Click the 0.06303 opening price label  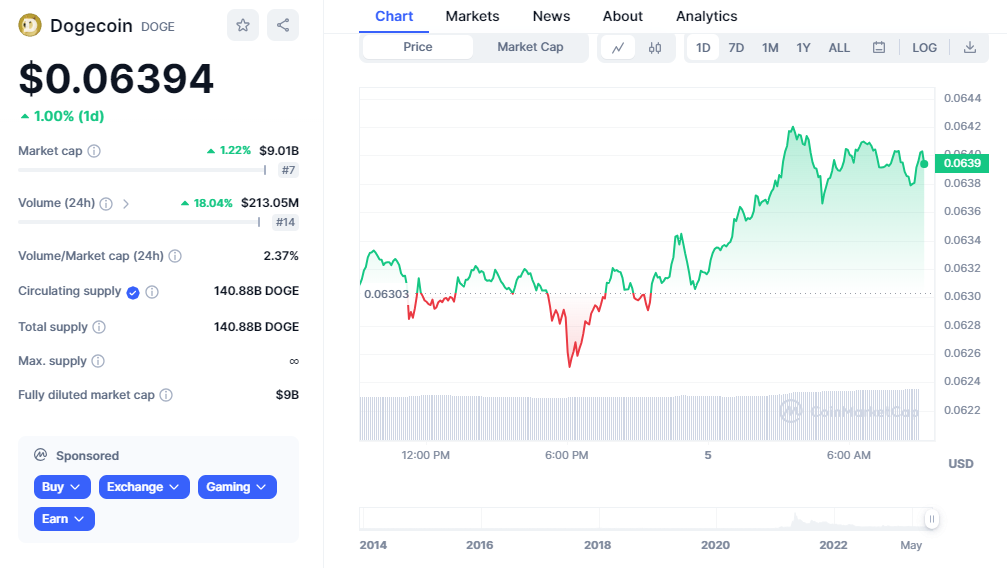point(386,294)
